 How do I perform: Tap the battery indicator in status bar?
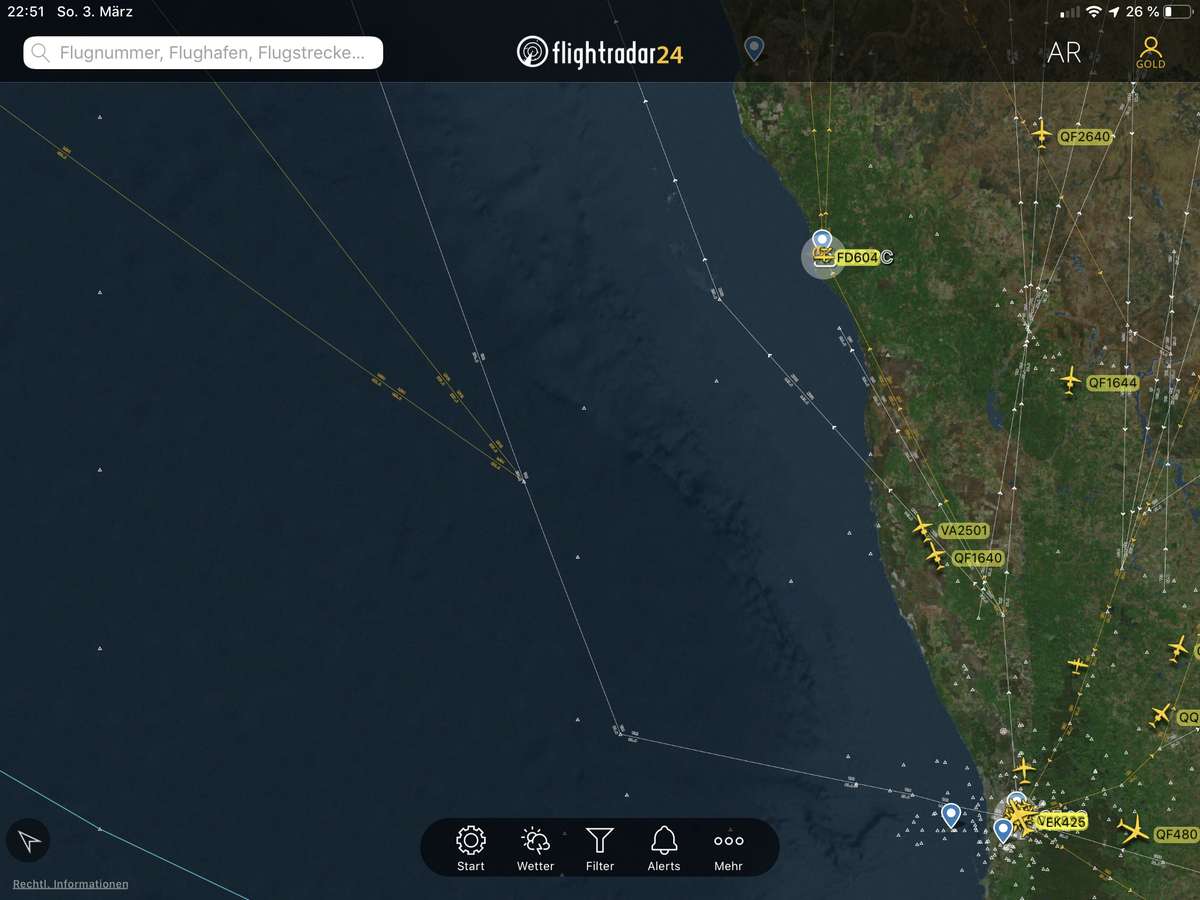tap(1177, 12)
